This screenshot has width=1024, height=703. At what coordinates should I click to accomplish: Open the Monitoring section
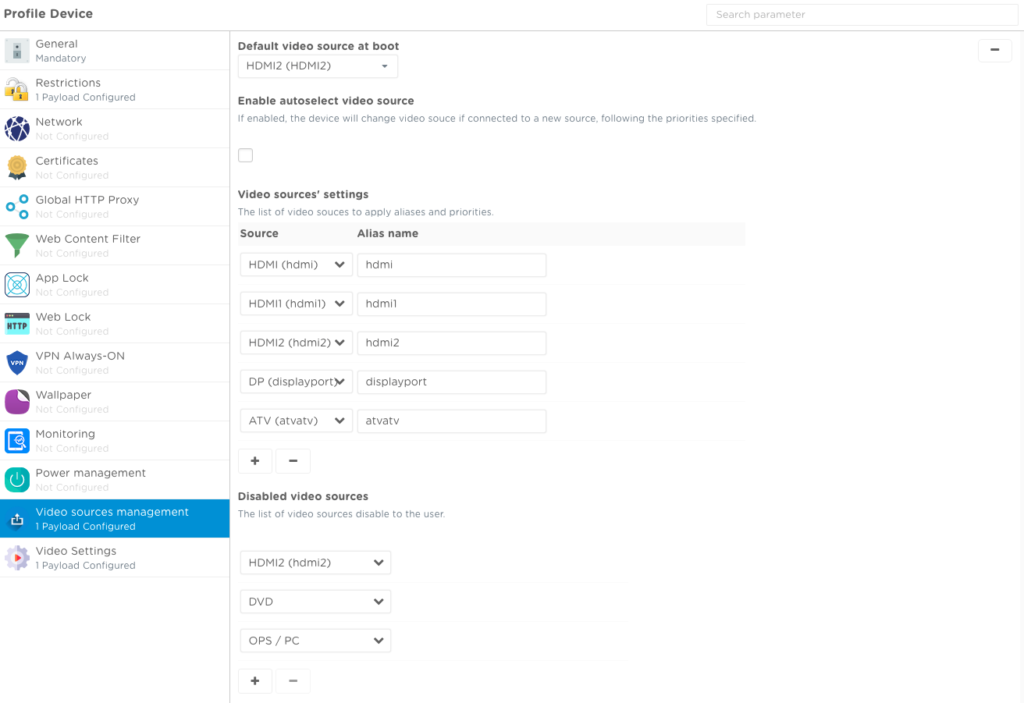[65, 440]
